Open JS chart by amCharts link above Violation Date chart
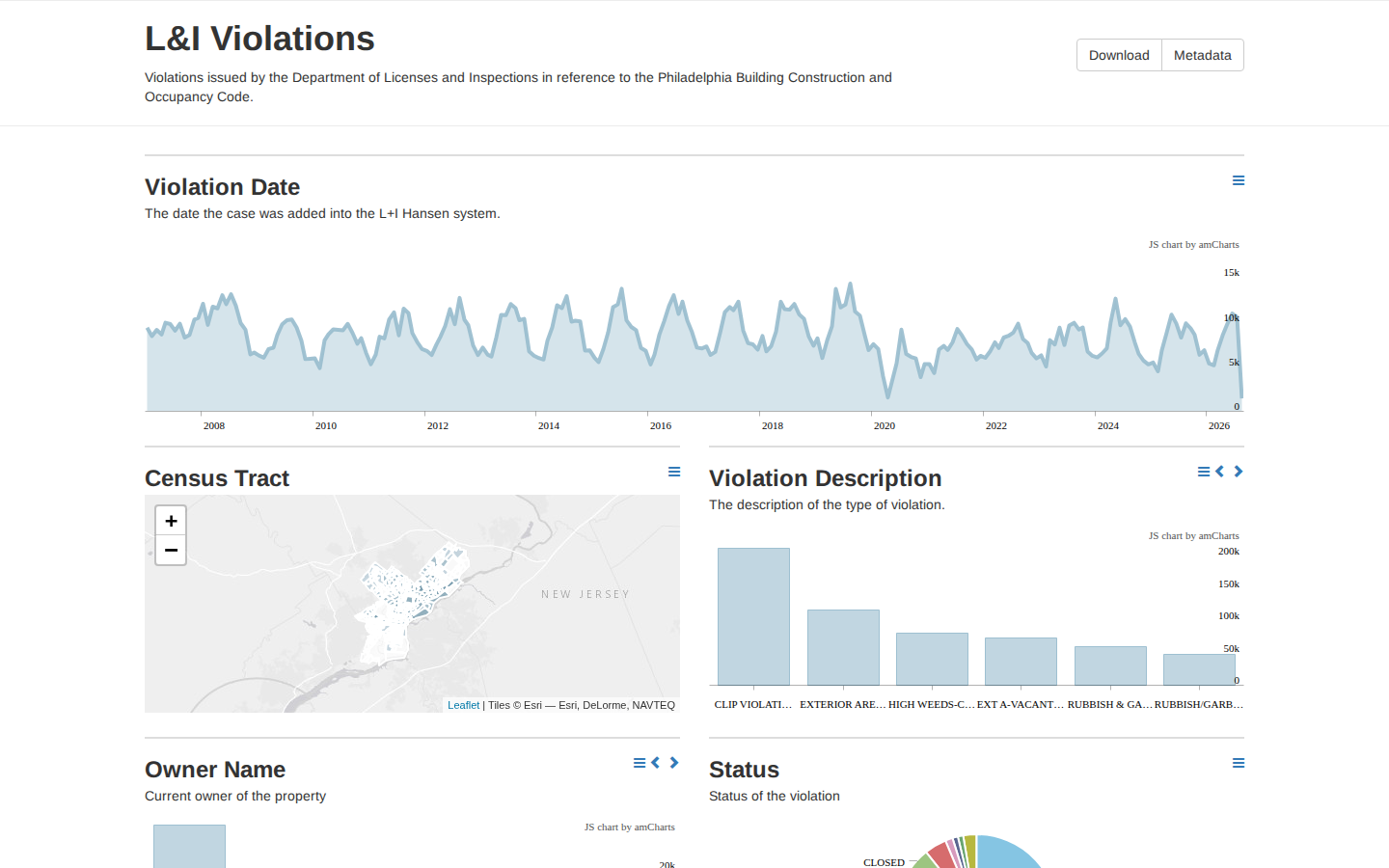 [x=1193, y=245]
